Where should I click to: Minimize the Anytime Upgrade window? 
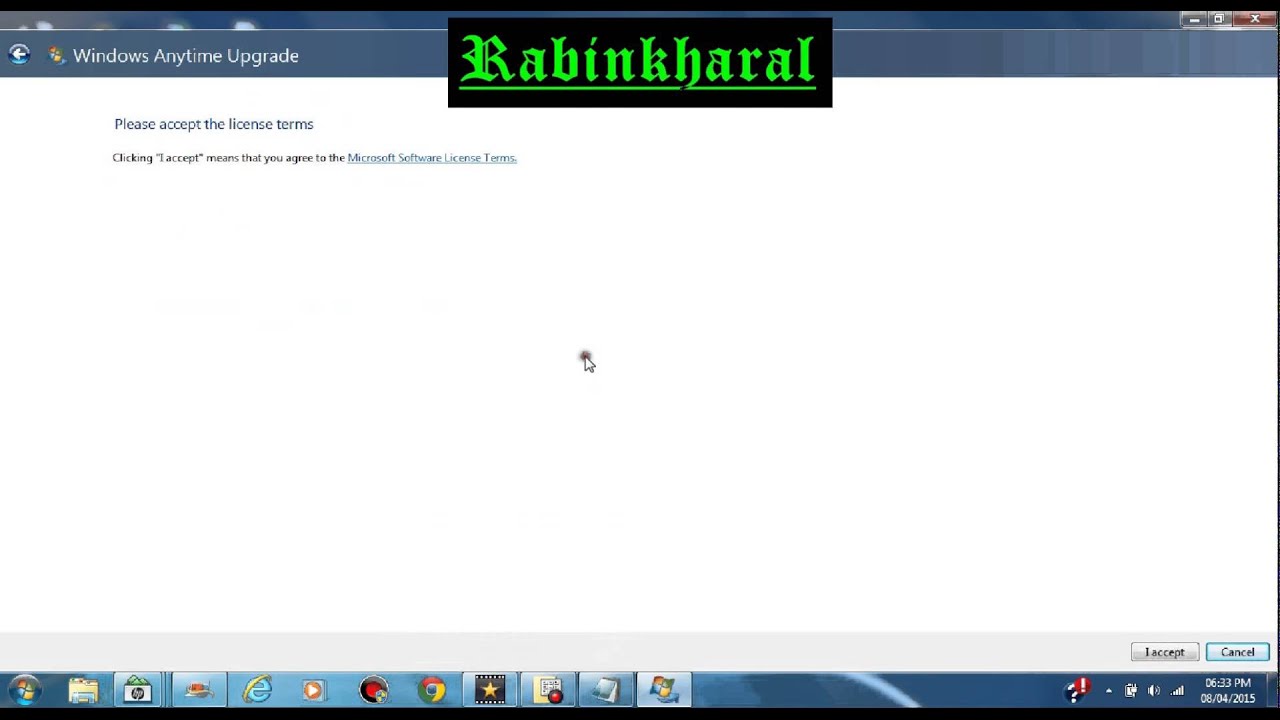click(1193, 19)
